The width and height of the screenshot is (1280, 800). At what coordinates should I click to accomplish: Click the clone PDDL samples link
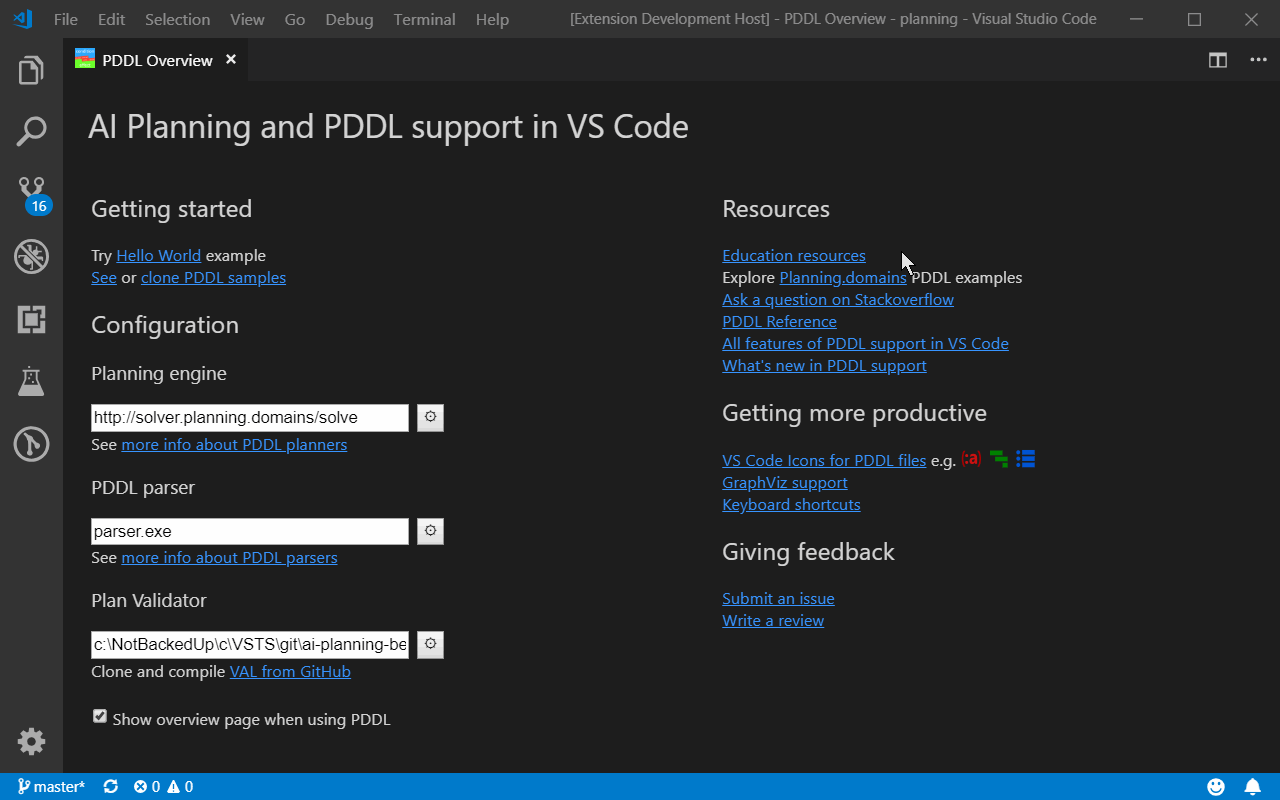pyautogui.click(x=213, y=277)
